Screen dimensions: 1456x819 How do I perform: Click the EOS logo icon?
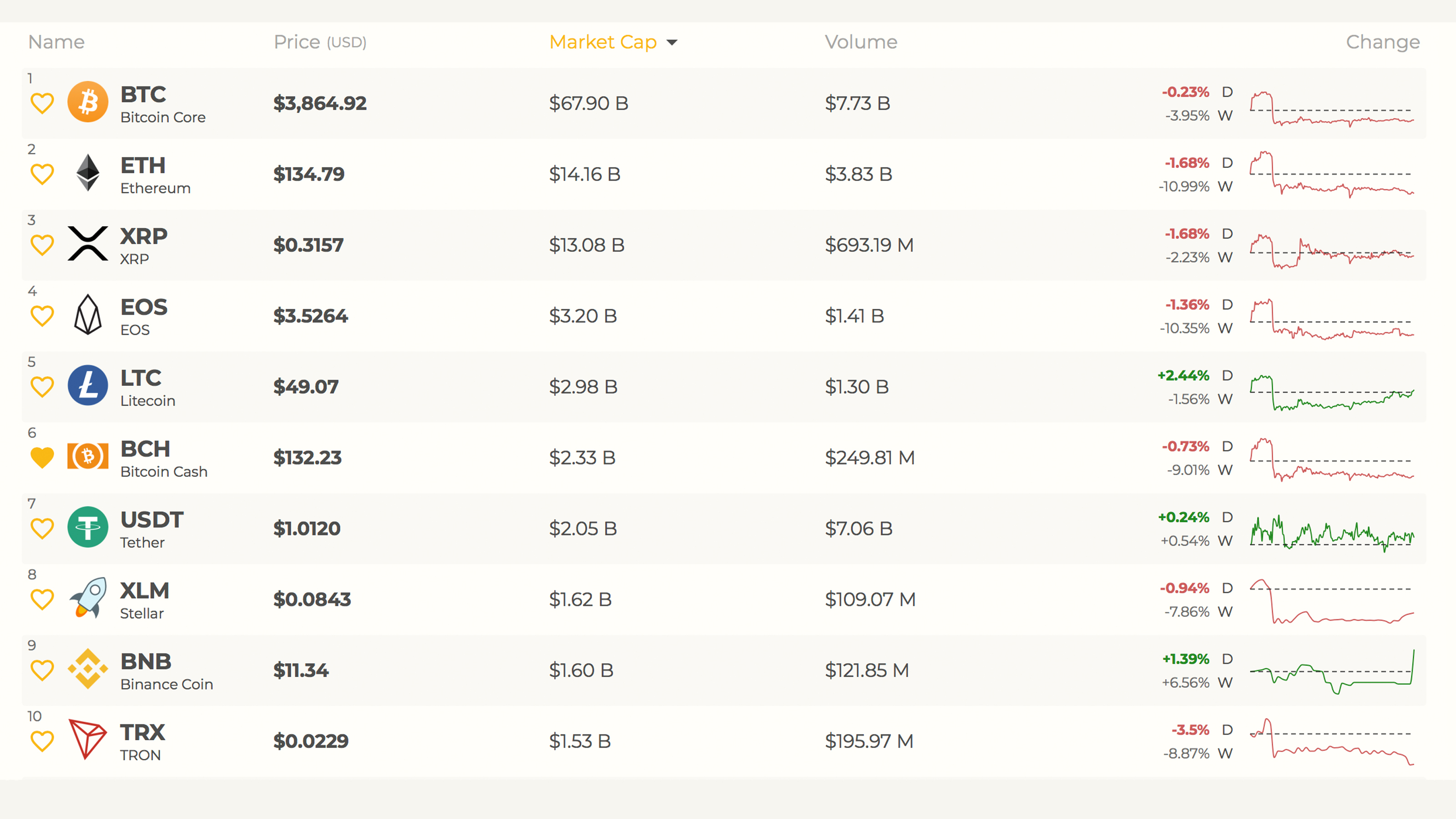click(88, 315)
